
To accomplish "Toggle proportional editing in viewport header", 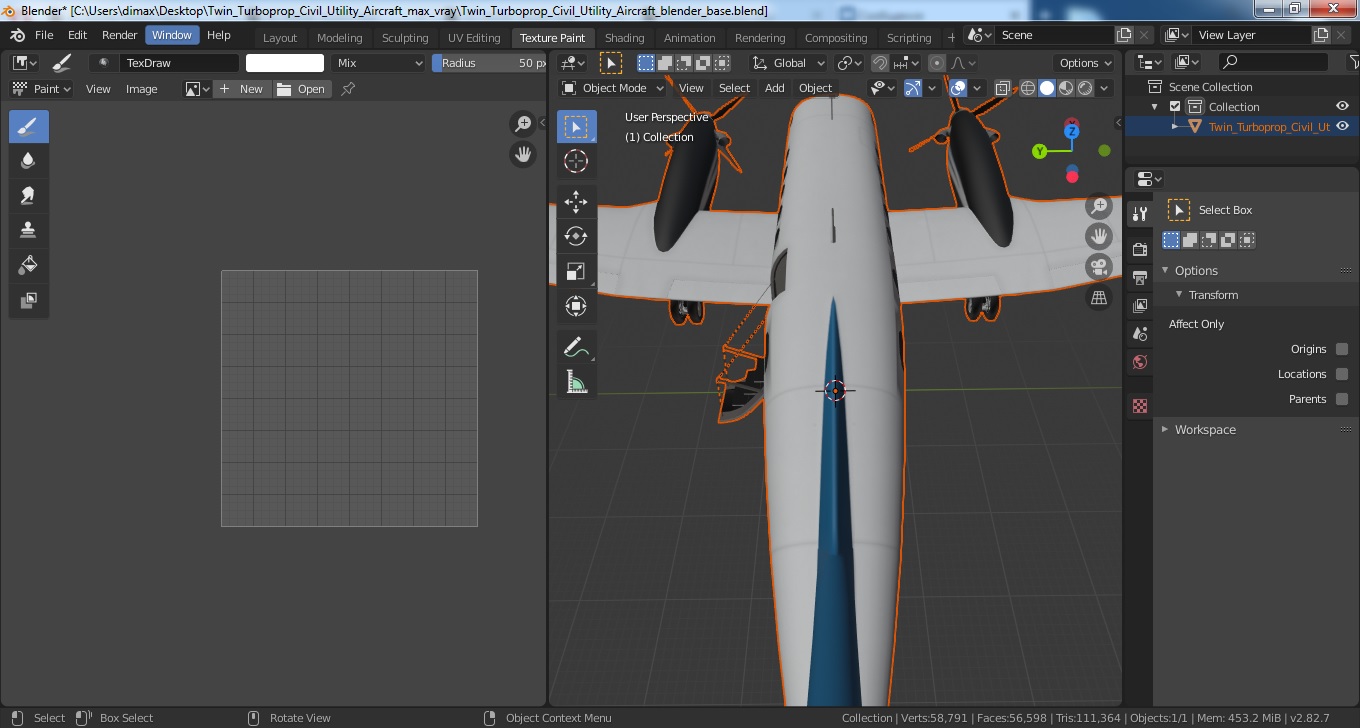I will coord(937,63).
